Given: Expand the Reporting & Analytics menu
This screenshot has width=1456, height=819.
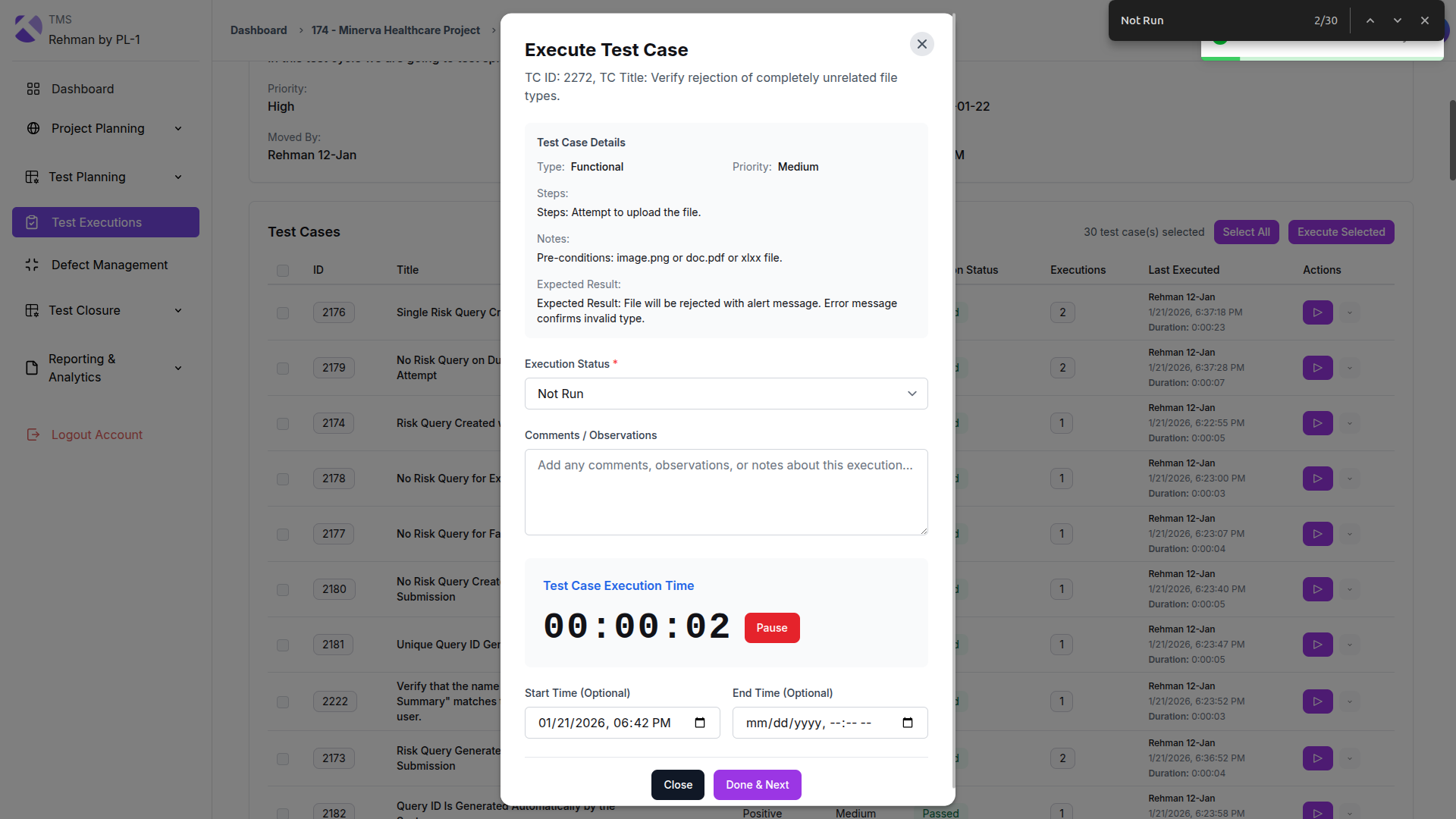Looking at the screenshot, I should click(x=178, y=368).
